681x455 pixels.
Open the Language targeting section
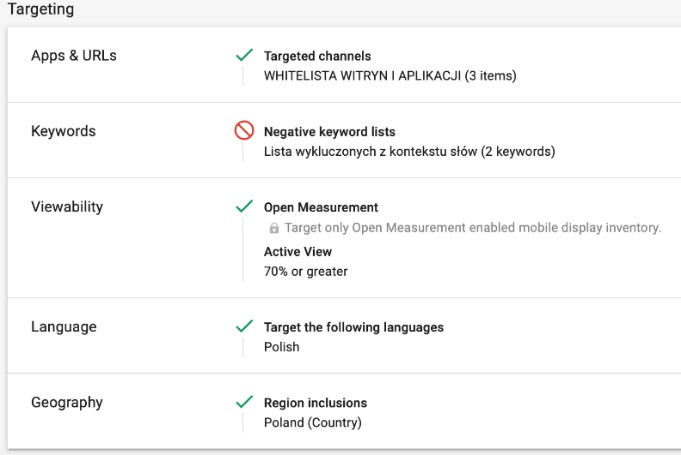[x=63, y=326]
